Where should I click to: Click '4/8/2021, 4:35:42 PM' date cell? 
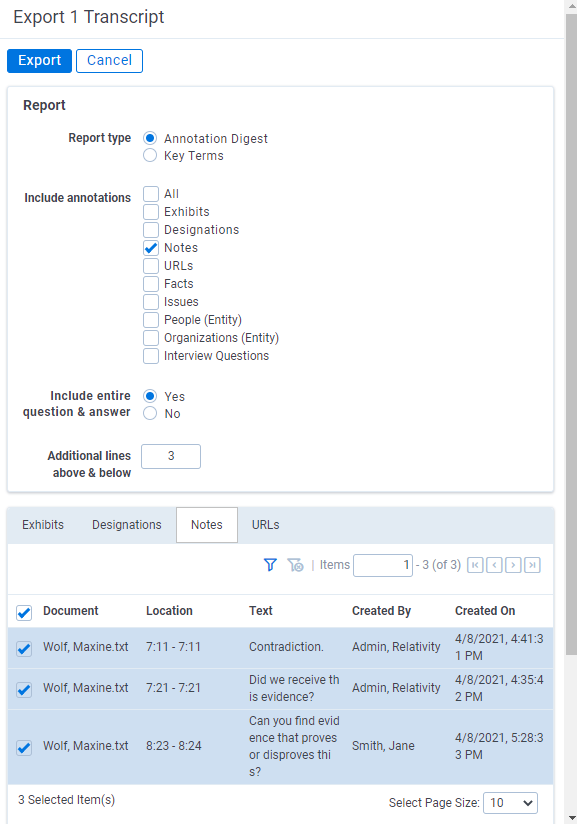[499, 688]
